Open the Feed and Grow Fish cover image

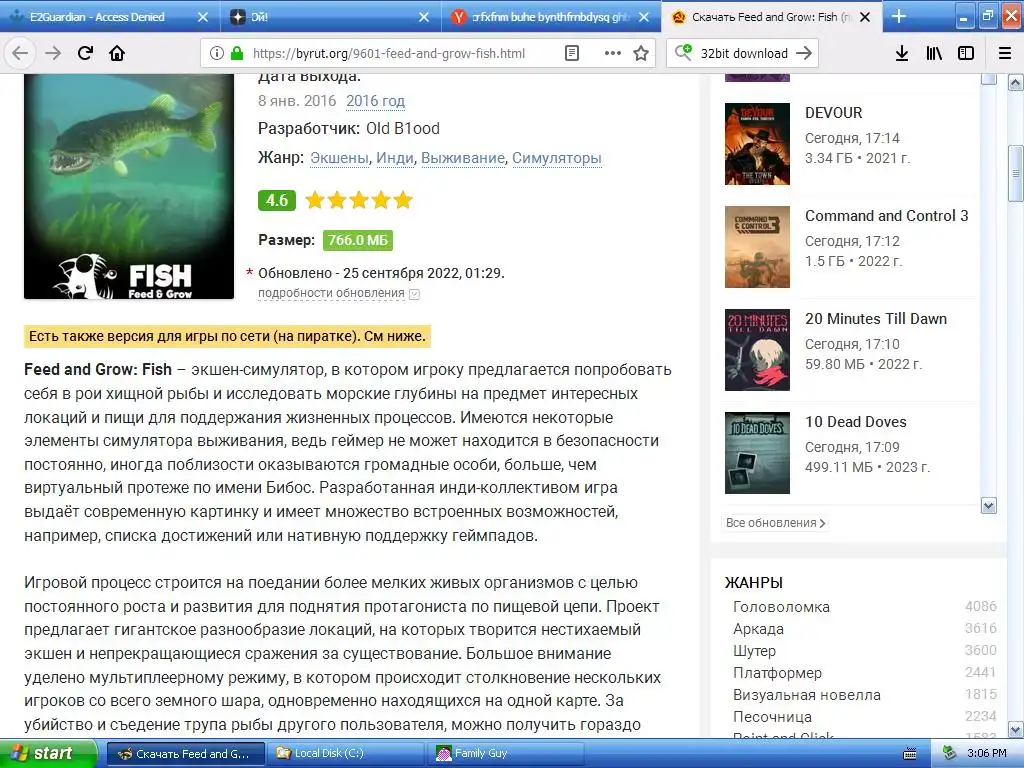129,186
